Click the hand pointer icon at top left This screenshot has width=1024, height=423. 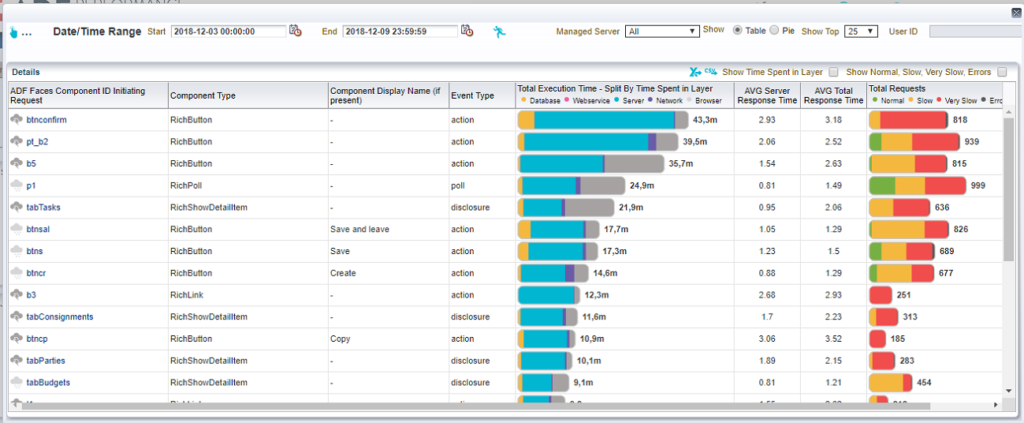click(x=14, y=32)
